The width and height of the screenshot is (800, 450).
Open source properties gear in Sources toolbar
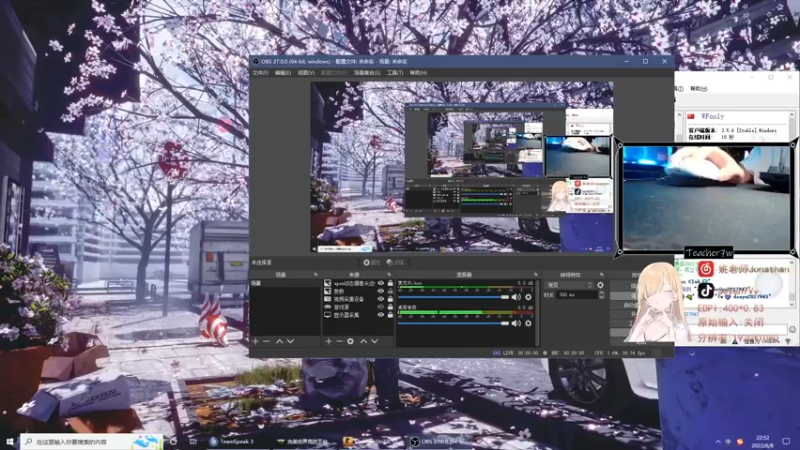click(351, 341)
